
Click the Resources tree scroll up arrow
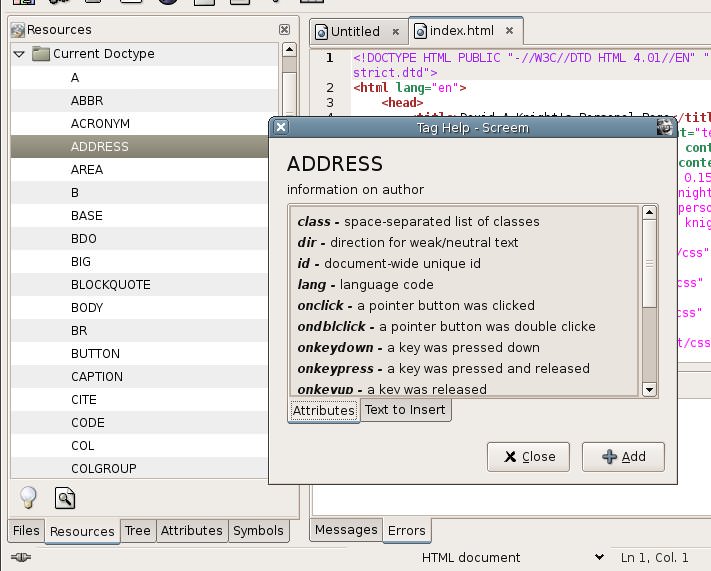289,49
